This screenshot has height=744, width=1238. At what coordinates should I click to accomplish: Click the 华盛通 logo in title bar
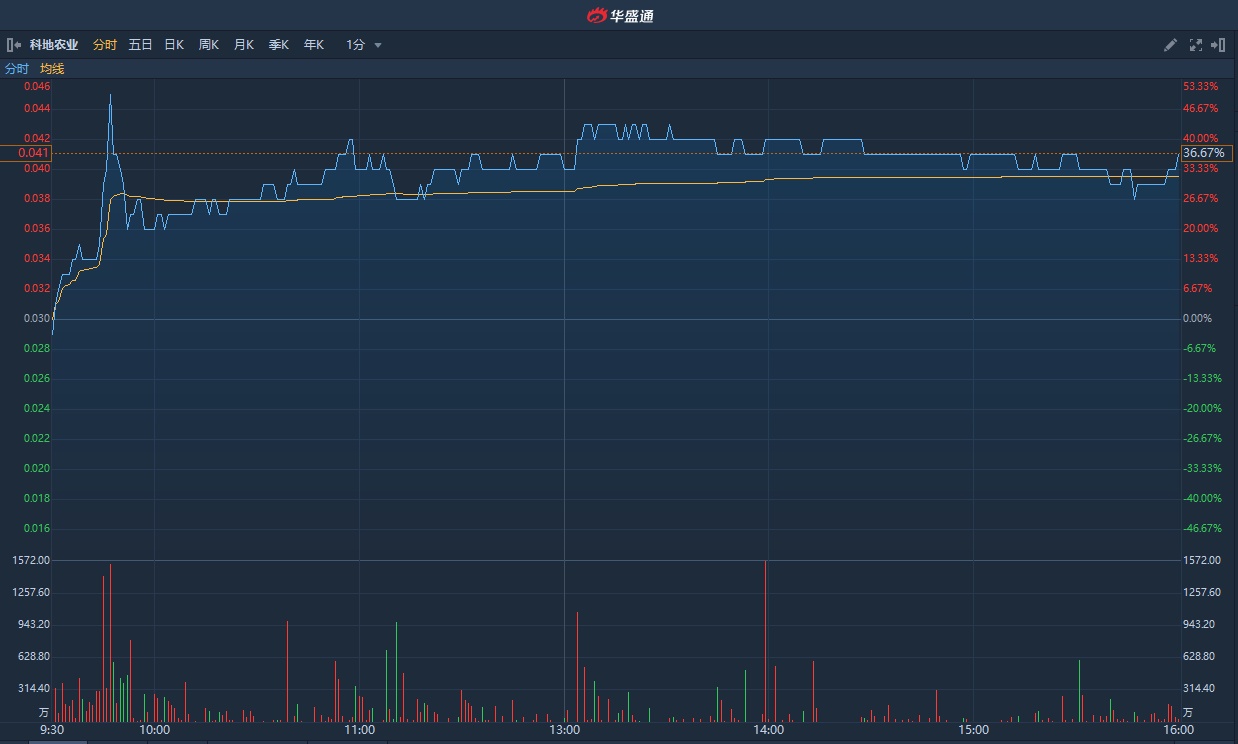[619, 15]
